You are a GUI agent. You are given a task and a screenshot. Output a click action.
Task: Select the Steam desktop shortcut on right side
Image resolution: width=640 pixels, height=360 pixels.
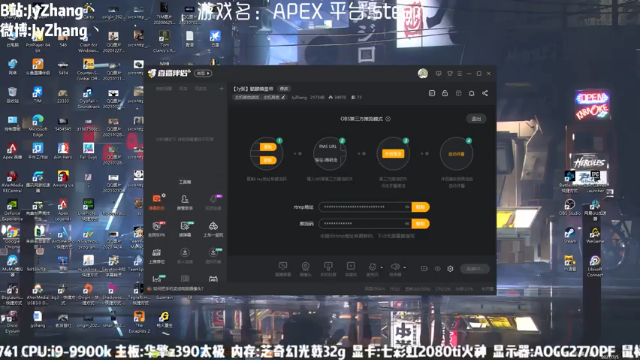coord(569,235)
